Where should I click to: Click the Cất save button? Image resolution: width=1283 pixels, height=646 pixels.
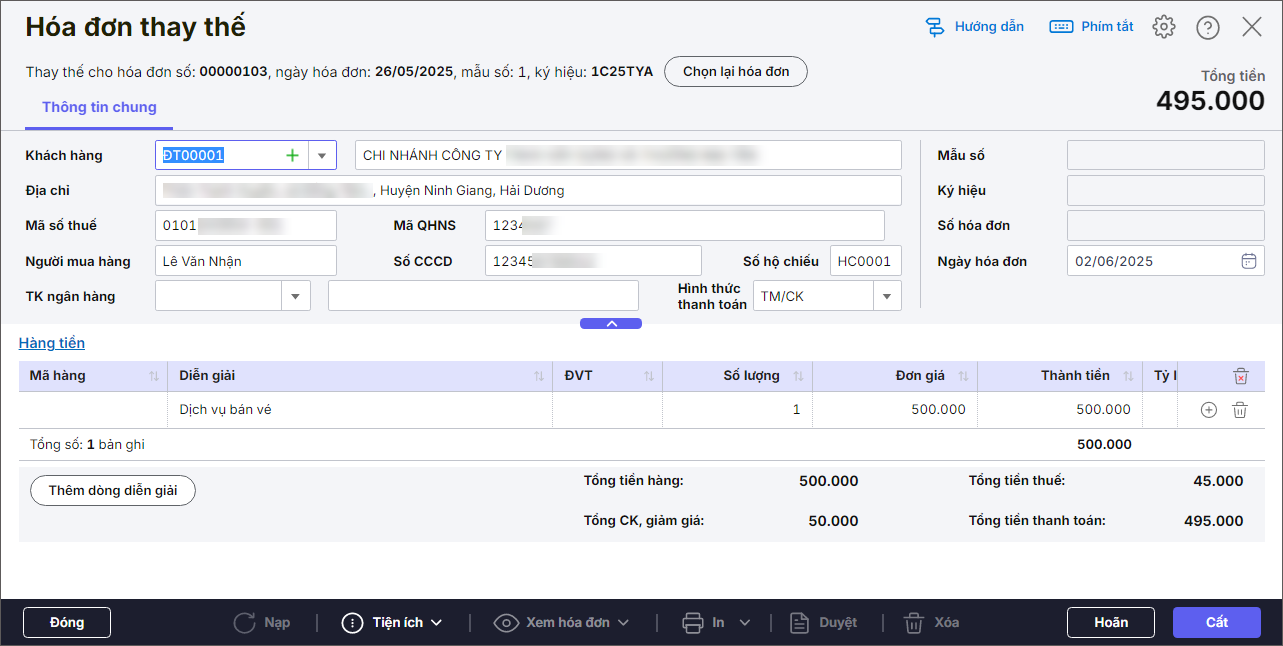point(1216,622)
